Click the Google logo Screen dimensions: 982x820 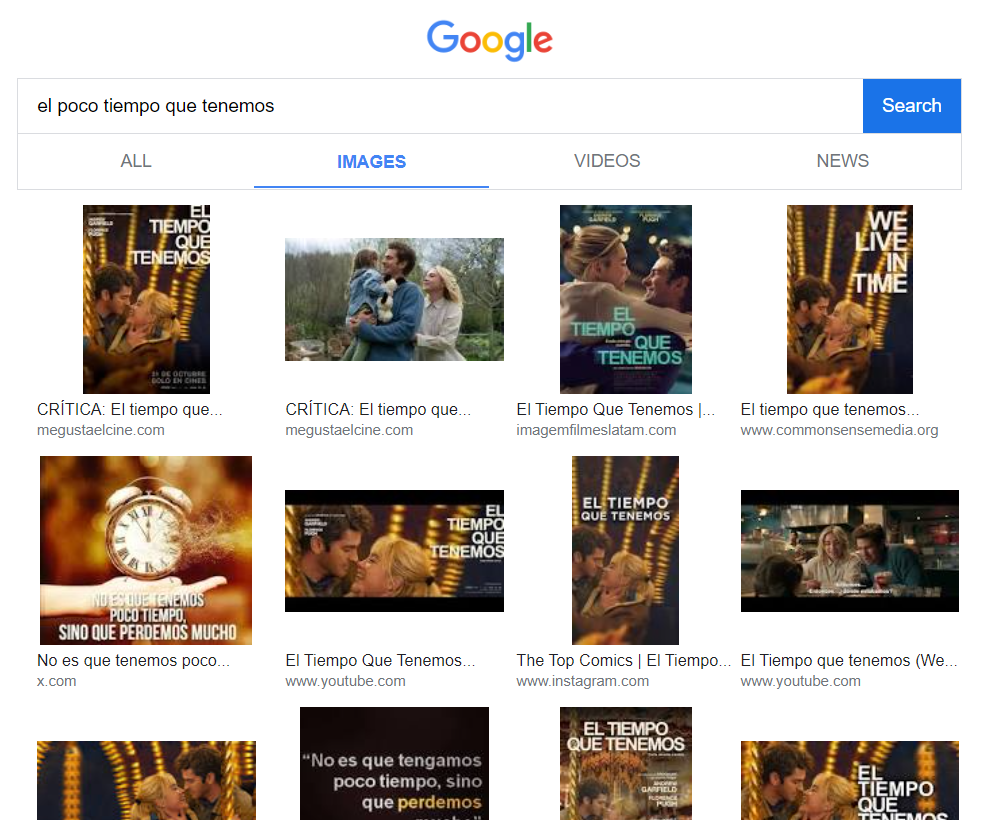point(489,40)
